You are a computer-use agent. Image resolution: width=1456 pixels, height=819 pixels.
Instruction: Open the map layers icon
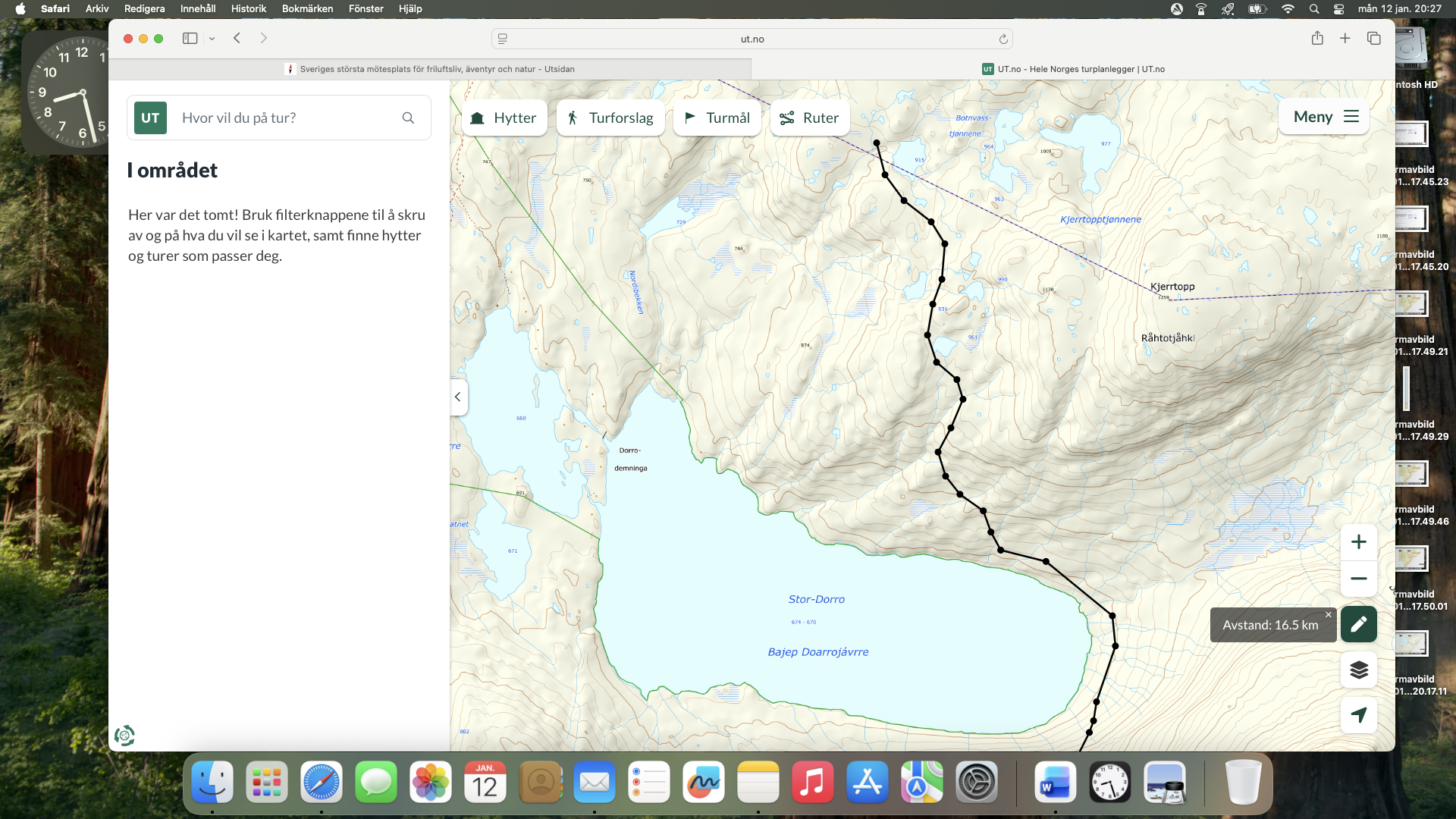(1358, 670)
